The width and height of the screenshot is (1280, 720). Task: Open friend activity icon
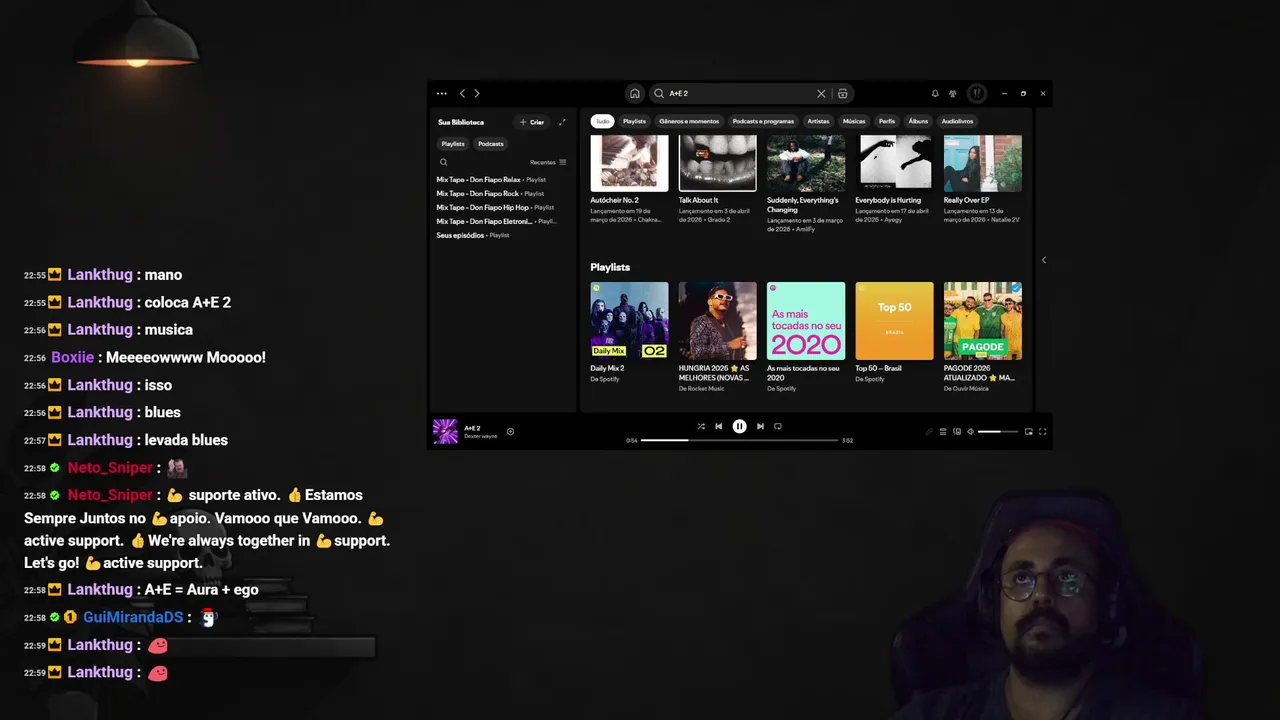pyautogui.click(x=953, y=94)
